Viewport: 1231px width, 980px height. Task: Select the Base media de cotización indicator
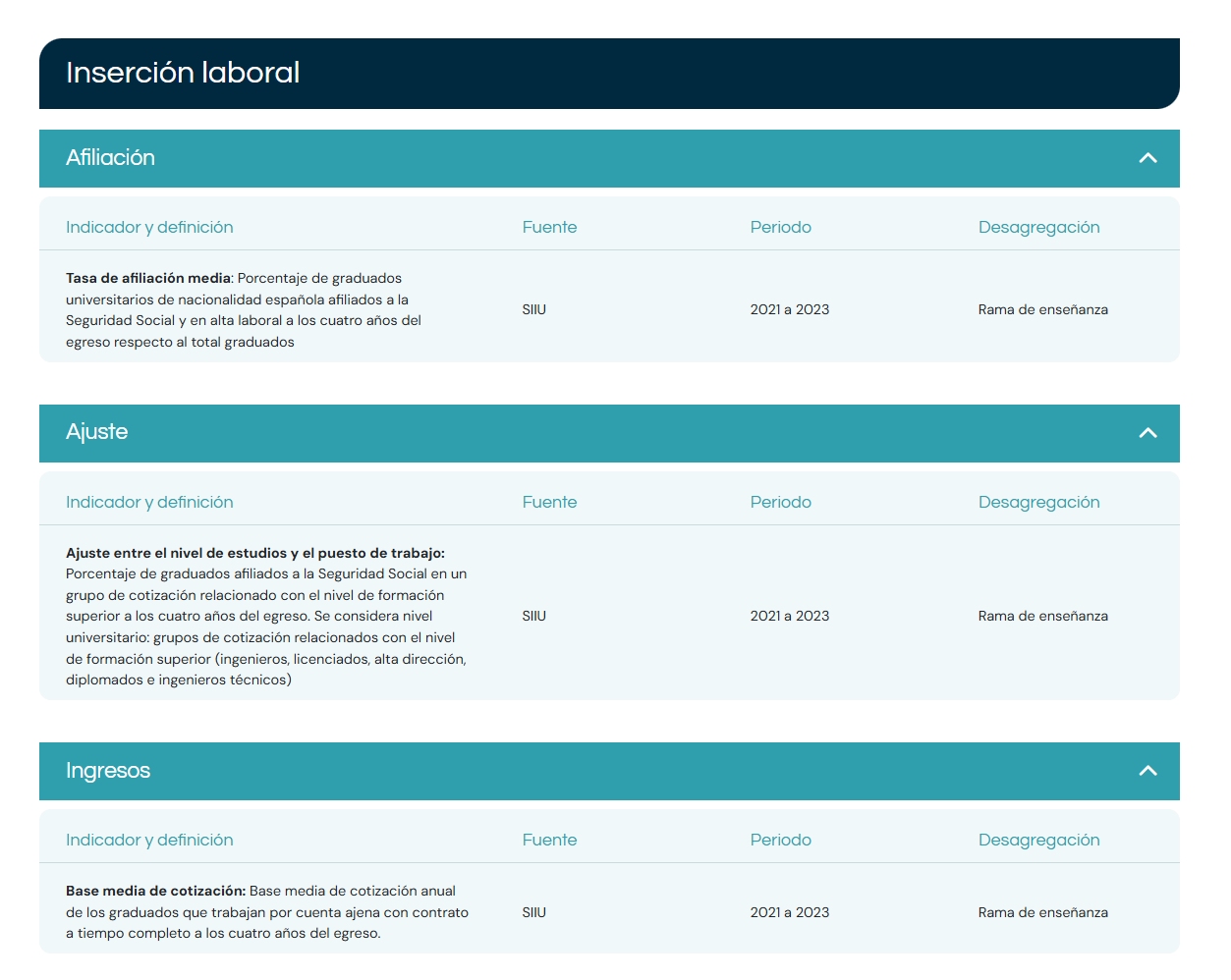pos(155,892)
